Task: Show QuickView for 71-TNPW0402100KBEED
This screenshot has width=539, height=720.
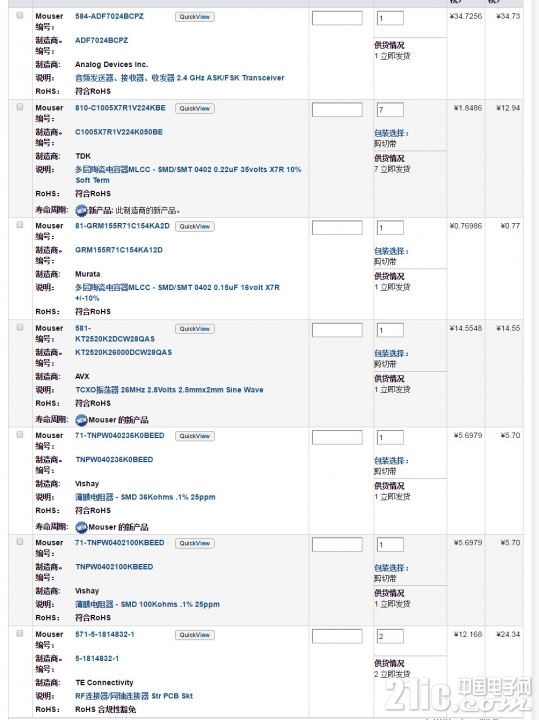Action: click(x=195, y=543)
